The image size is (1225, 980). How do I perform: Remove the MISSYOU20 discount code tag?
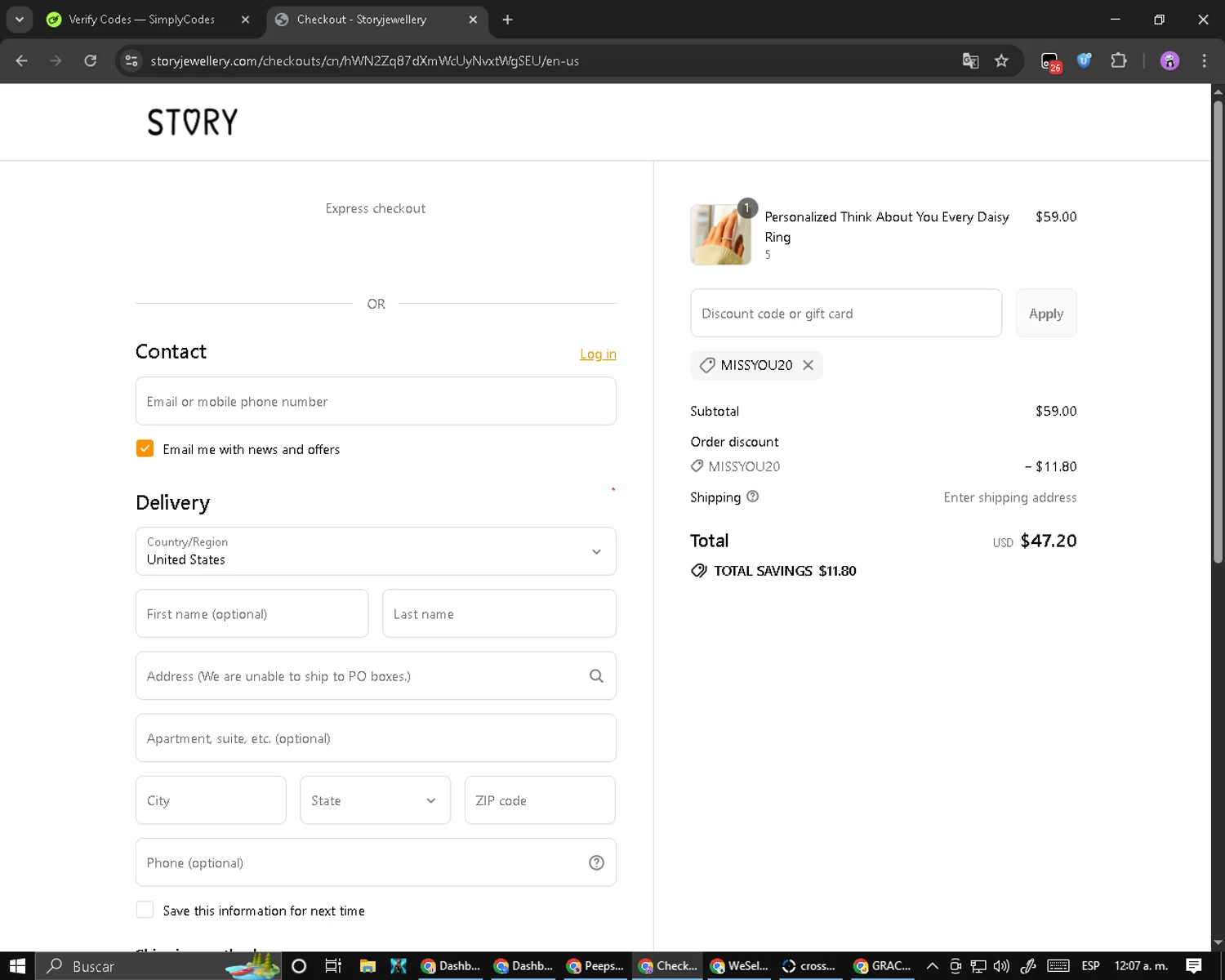[808, 365]
